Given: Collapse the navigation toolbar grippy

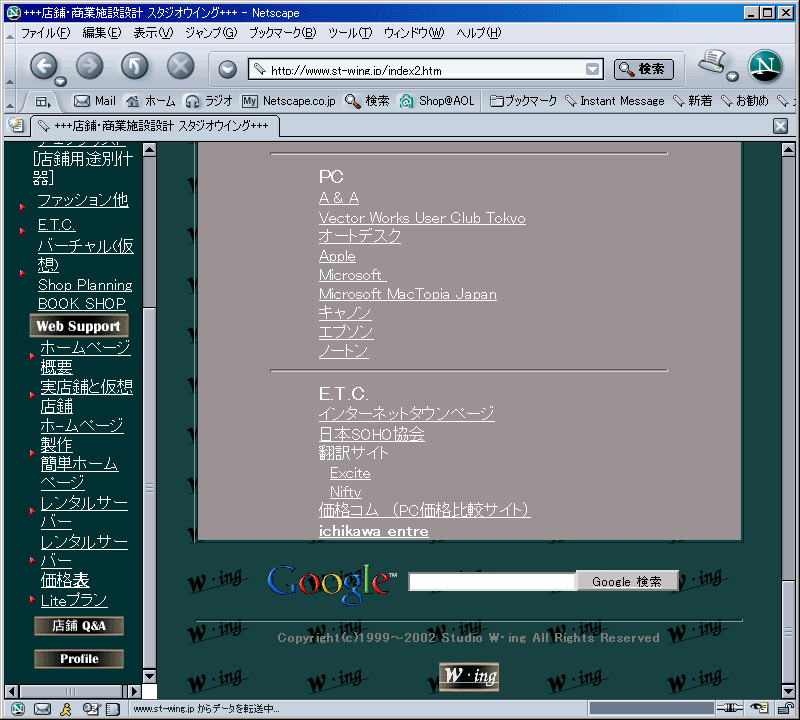Looking at the screenshot, I should [10, 66].
